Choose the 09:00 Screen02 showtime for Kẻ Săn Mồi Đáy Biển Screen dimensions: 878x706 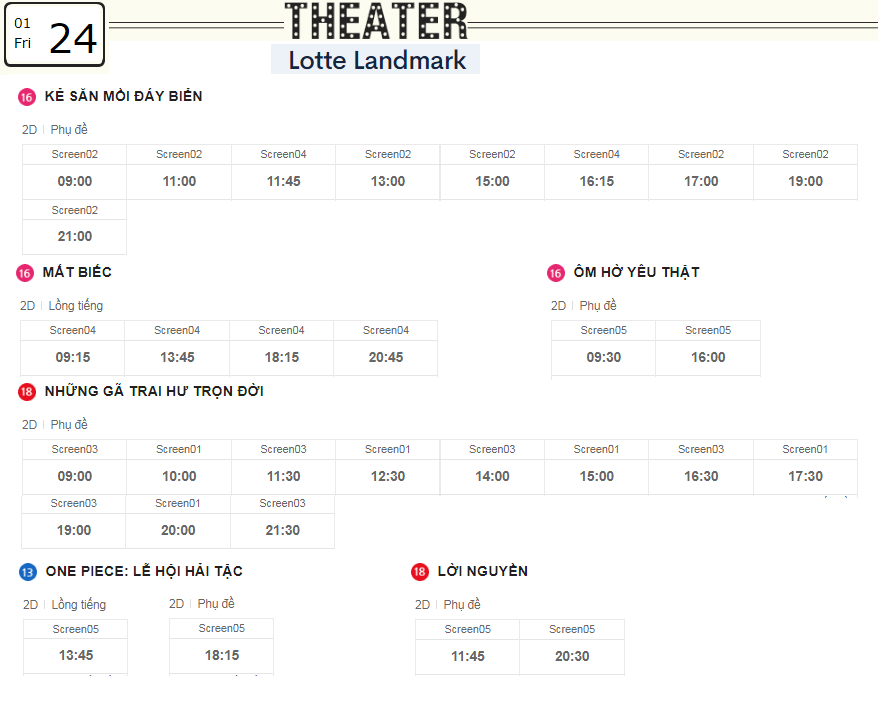pyautogui.click(x=74, y=172)
